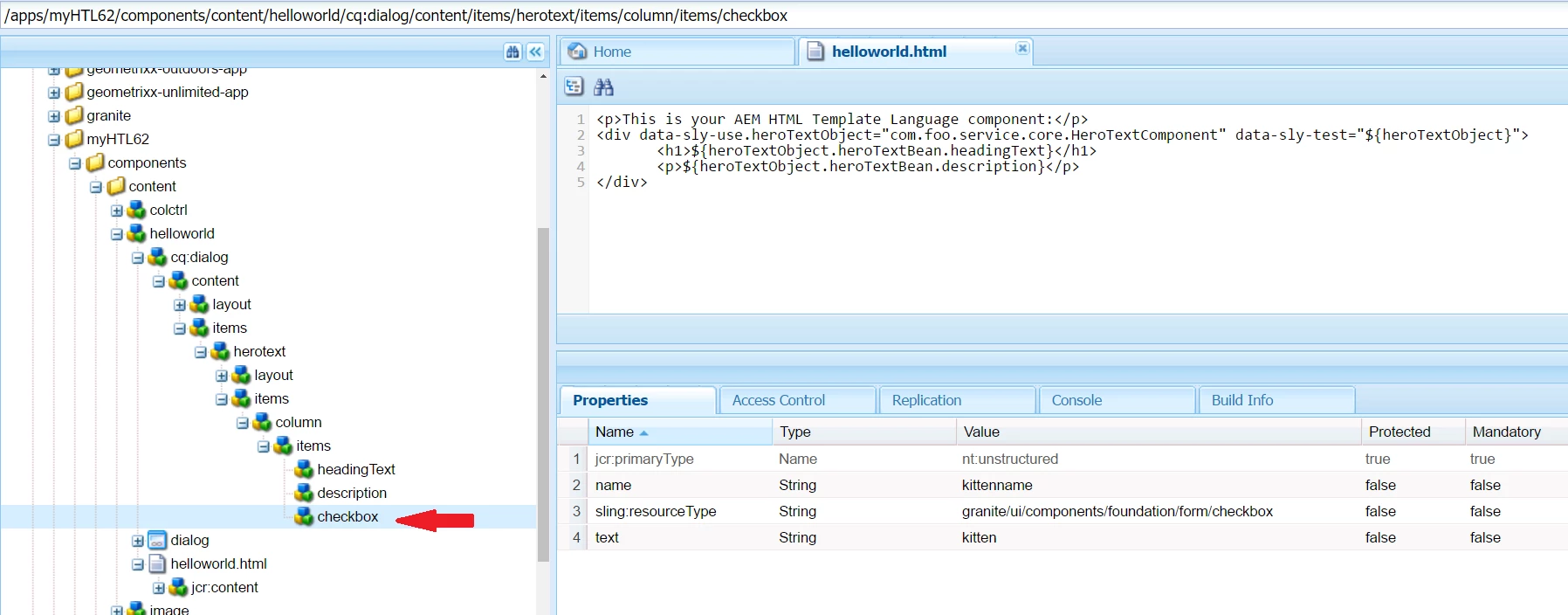Screen dimensions: 1568x615
Task: Click the text property value kitten
Action: tap(979, 537)
